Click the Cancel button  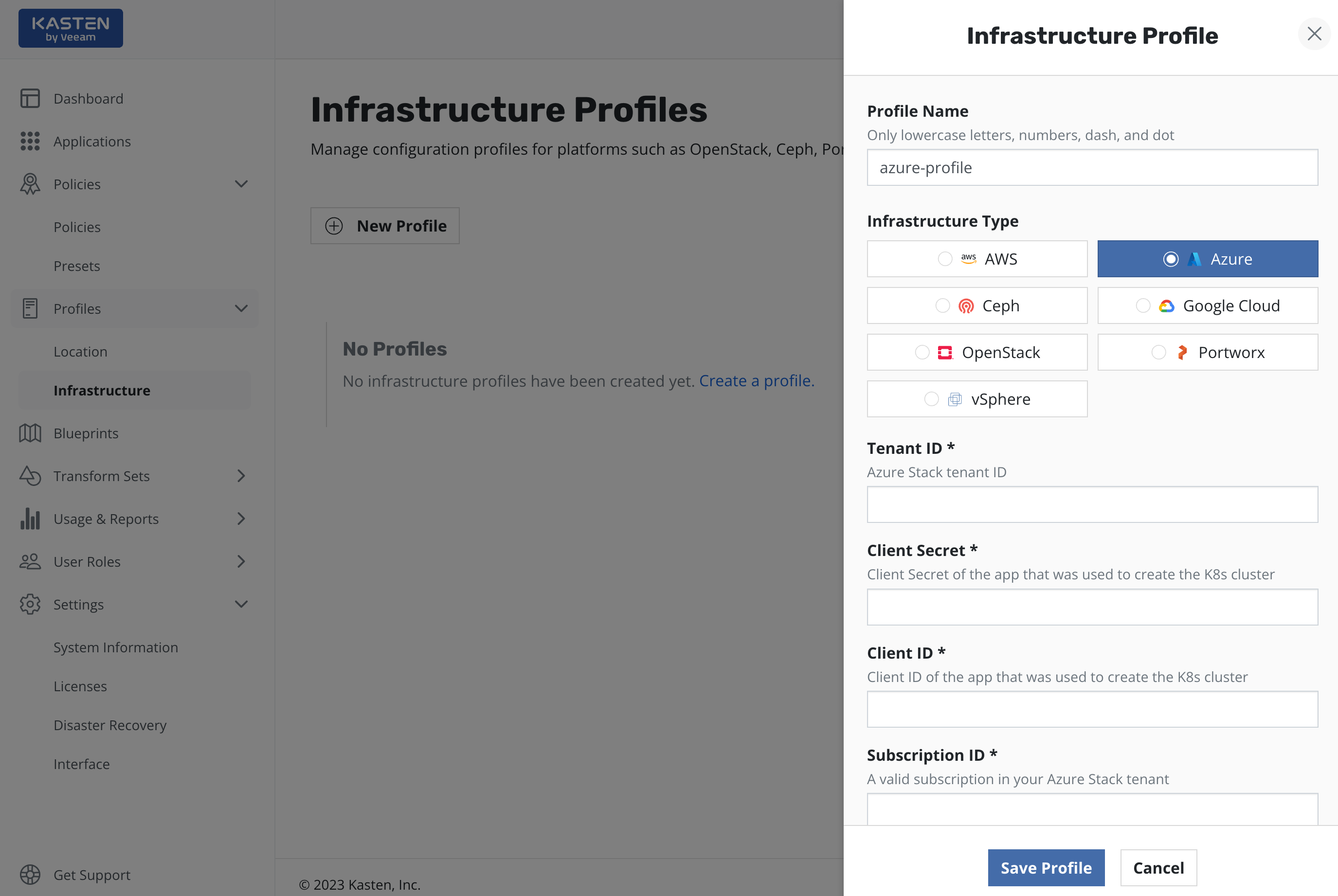(1158, 867)
